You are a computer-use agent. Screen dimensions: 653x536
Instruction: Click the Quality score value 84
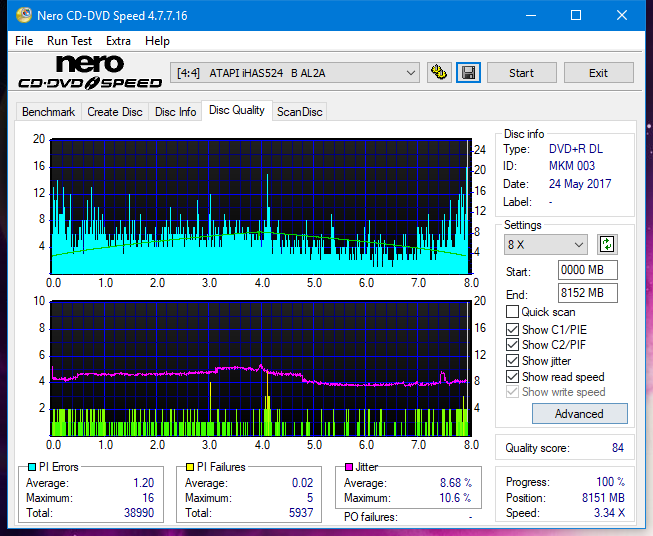(x=618, y=448)
